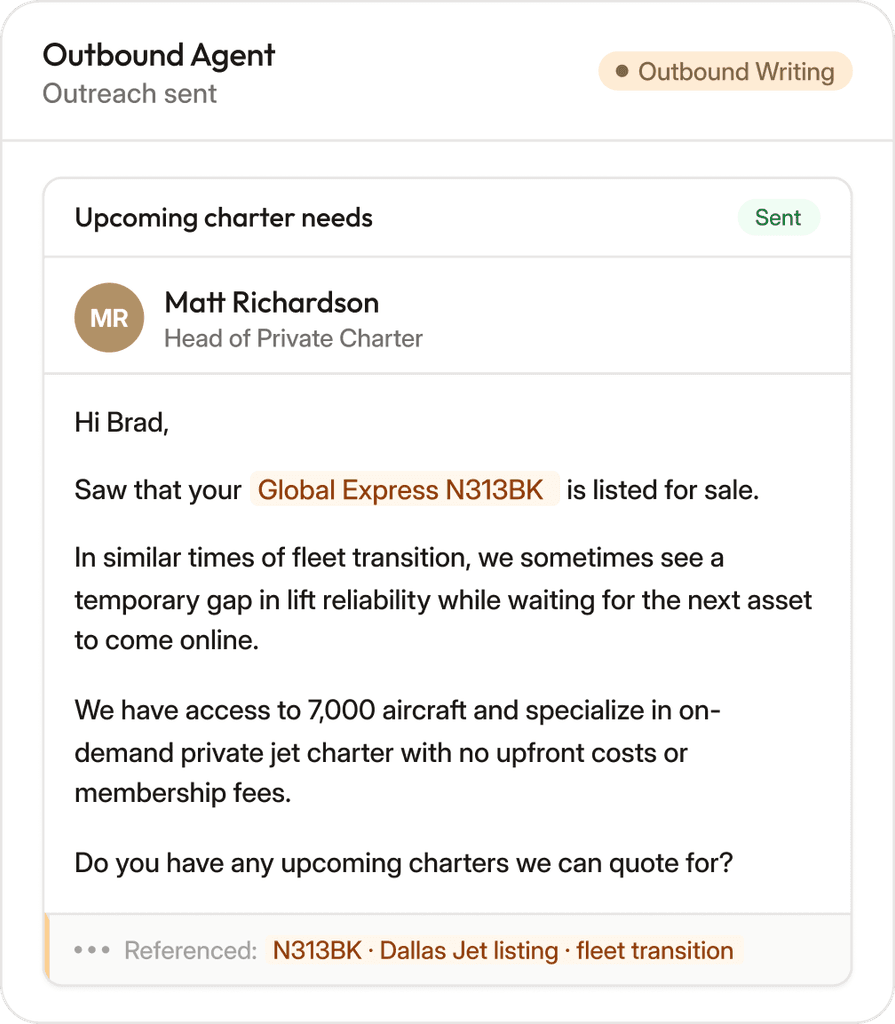This screenshot has height=1024, width=895.
Task: Click 'is listed for sale' text
Action: coord(662,490)
